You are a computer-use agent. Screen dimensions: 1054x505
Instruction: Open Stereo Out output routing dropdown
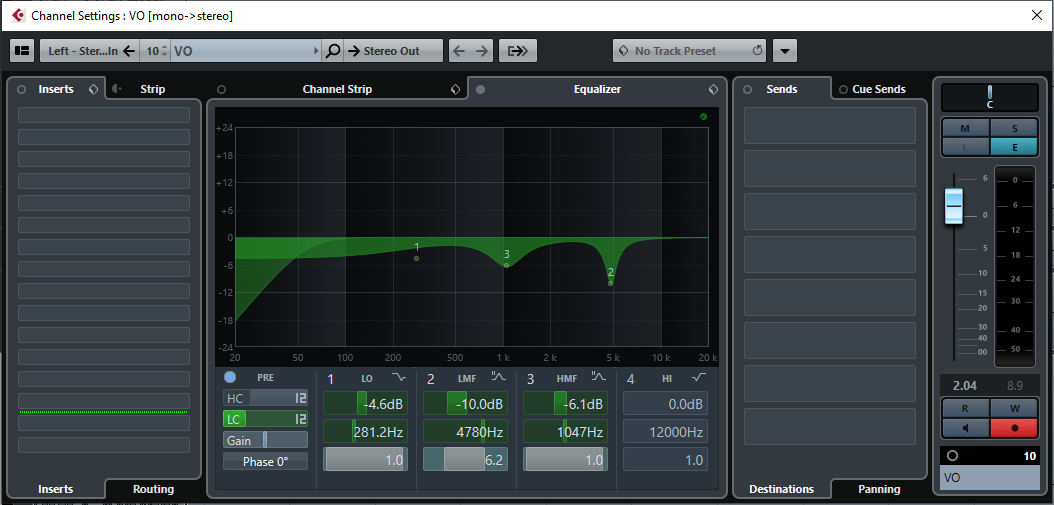point(393,50)
